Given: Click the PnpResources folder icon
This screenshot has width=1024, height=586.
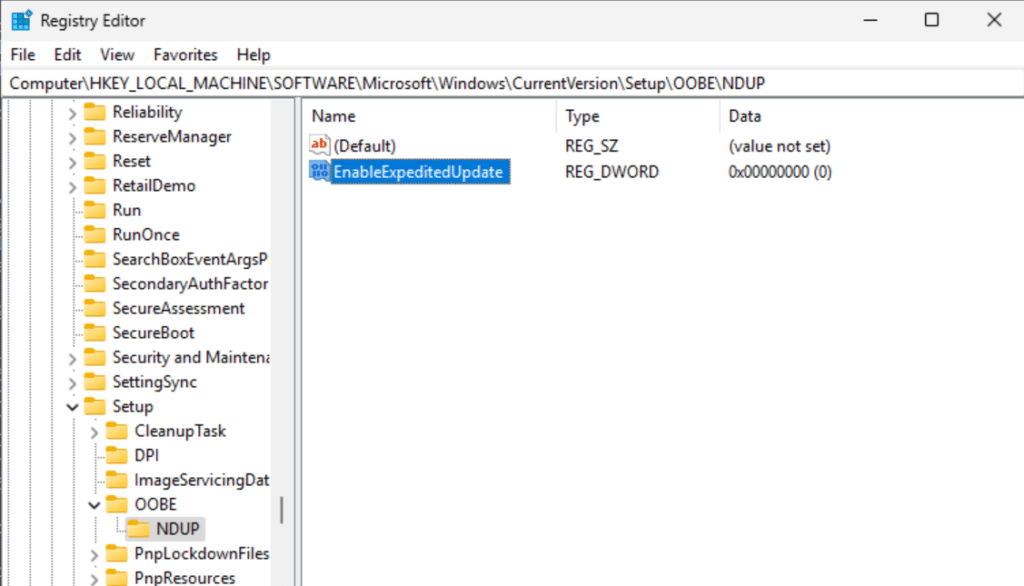Looking at the screenshot, I should coord(117,578).
